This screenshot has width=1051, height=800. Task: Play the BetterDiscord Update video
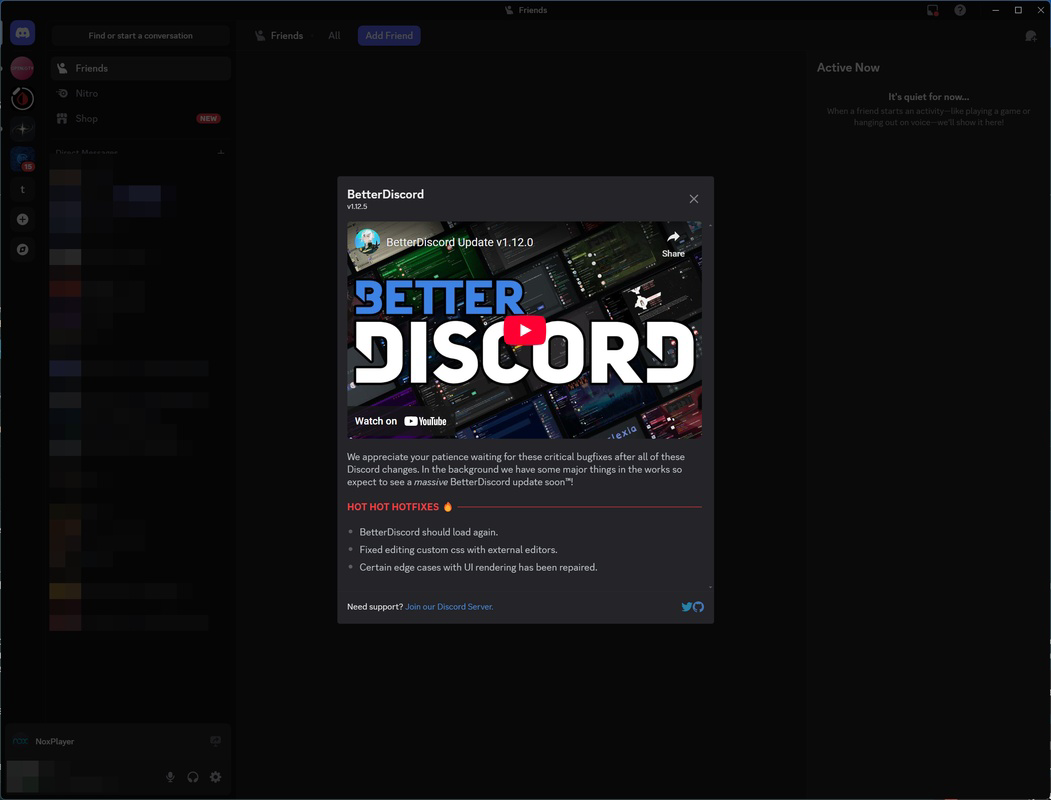click(525, 330)
